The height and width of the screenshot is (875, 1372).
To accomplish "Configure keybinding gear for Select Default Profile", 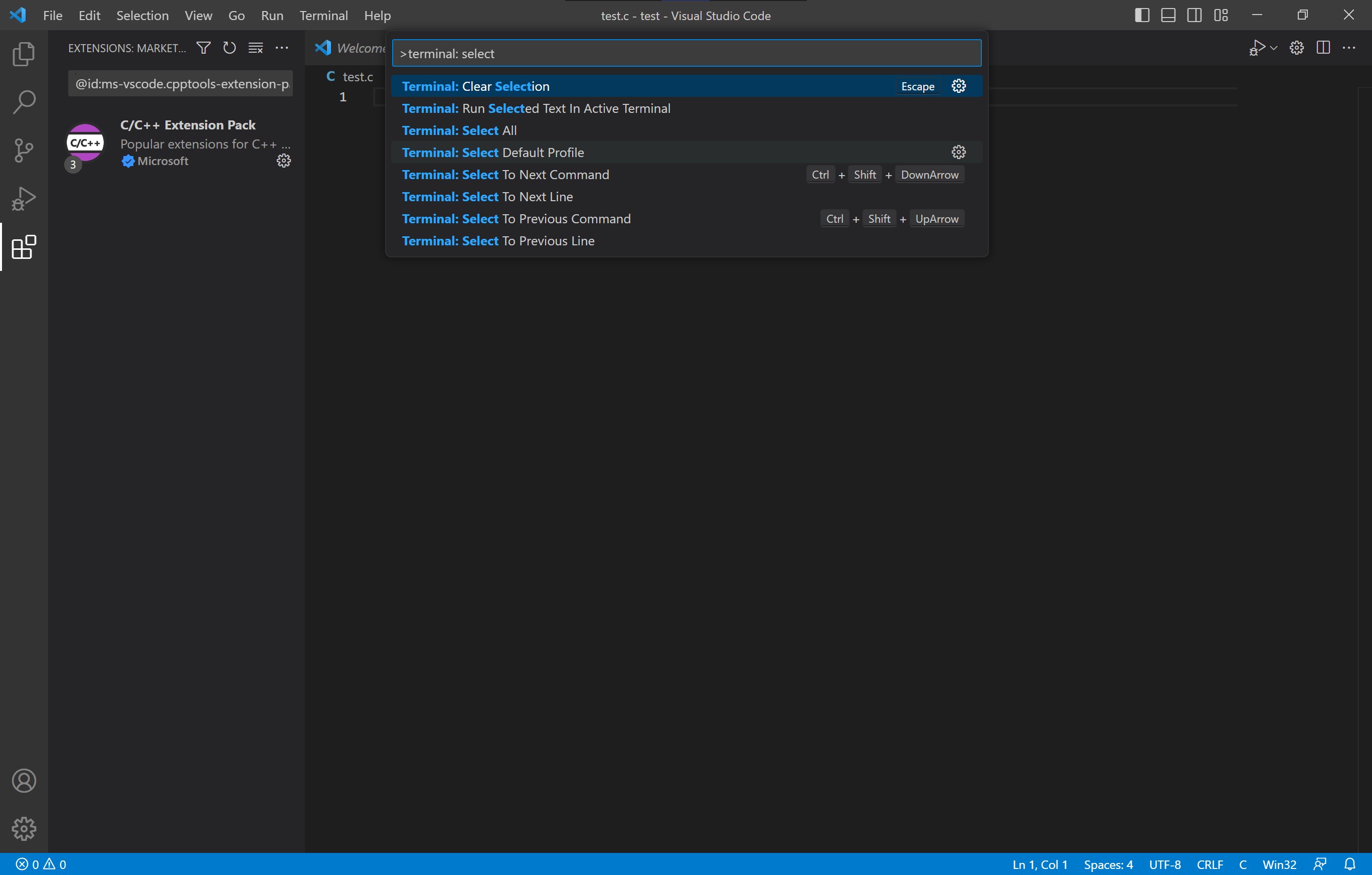I will coord(959,152).
